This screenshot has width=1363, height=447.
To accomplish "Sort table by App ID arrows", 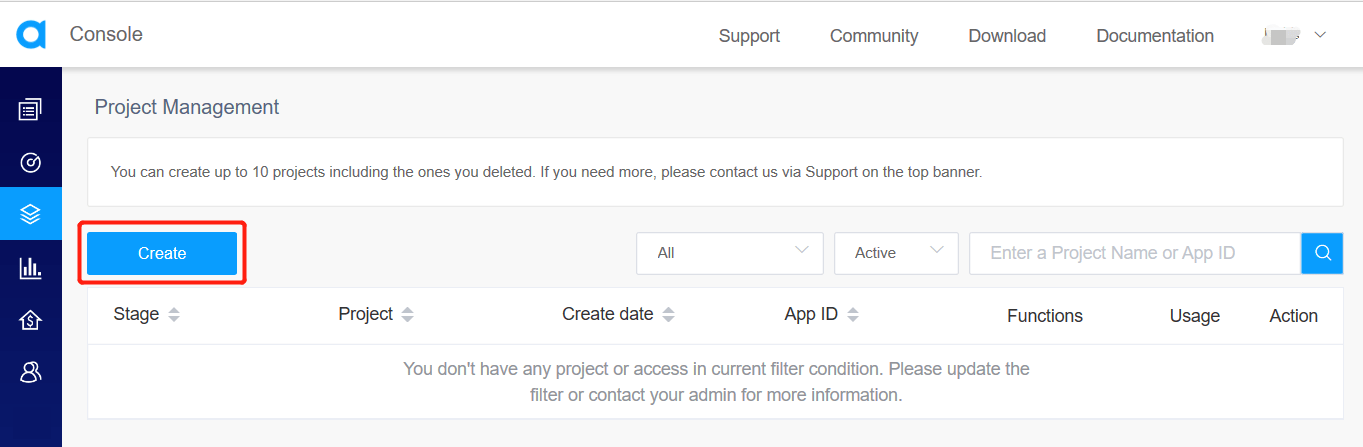I will coord(853,314).
